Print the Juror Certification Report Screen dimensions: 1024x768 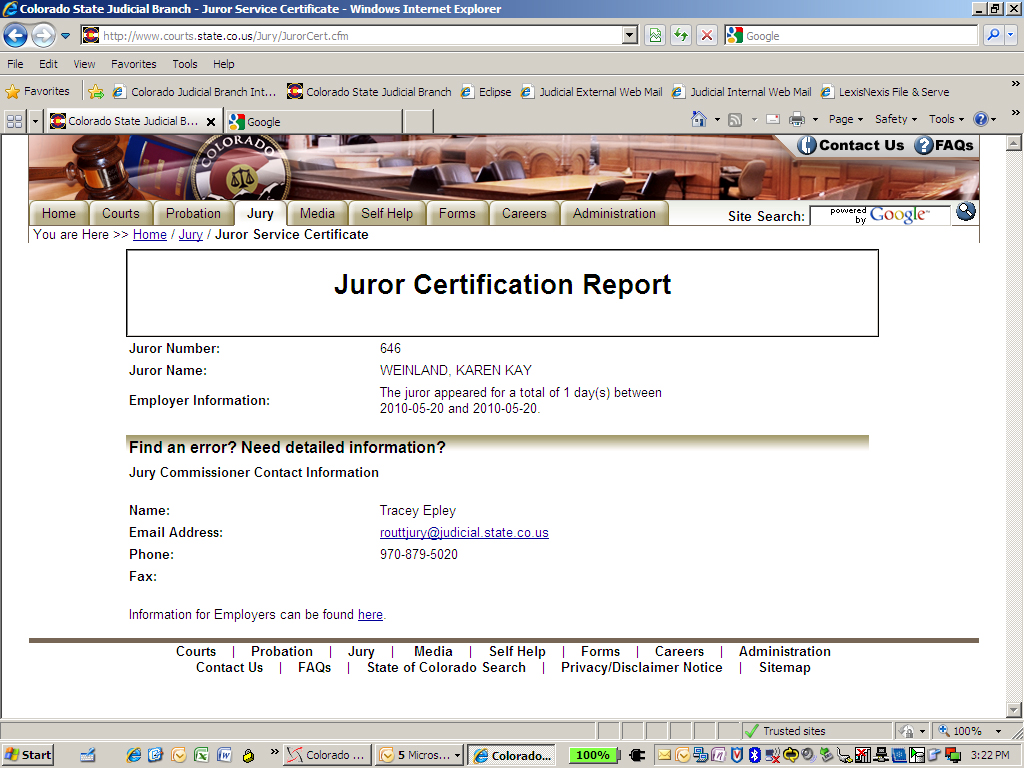pyautogui.click(x=798, y=120)
